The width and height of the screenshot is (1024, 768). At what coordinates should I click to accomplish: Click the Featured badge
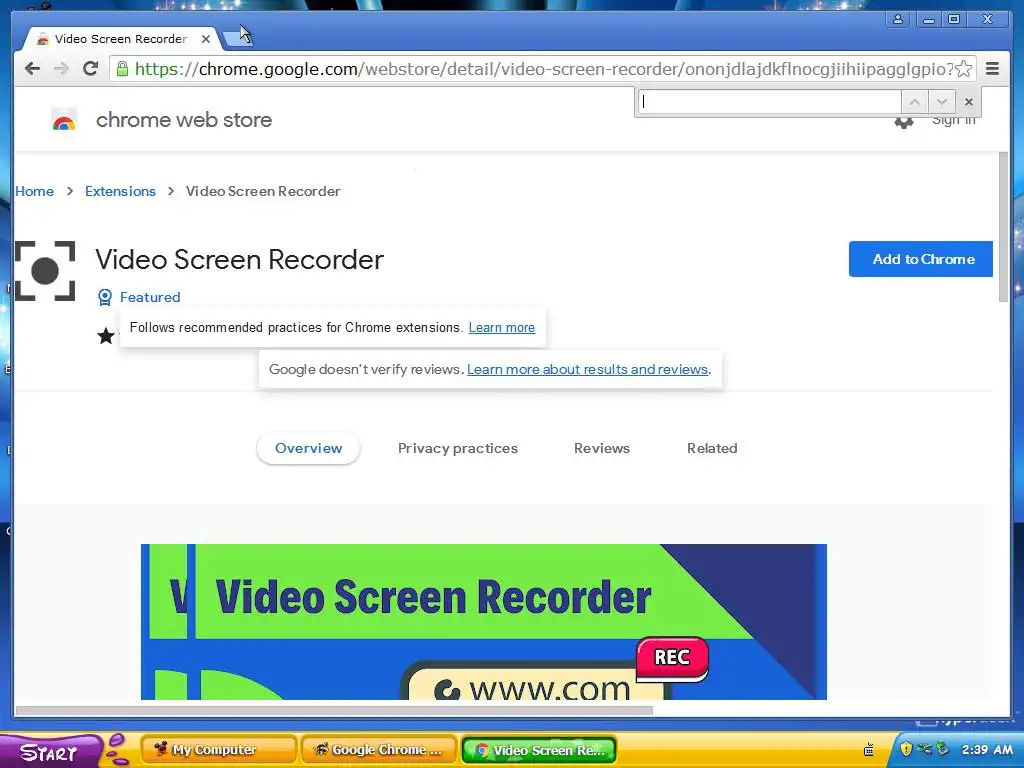tap(139, 297)
